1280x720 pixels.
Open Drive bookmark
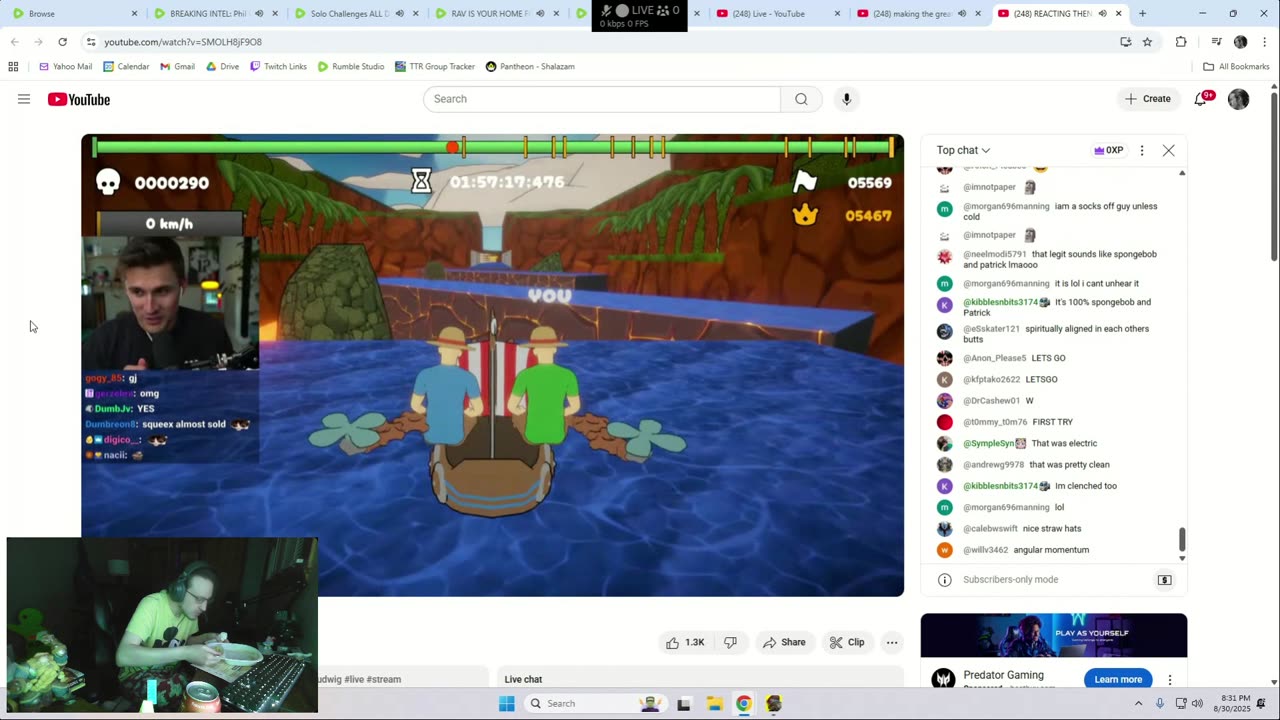click(222, 67)
